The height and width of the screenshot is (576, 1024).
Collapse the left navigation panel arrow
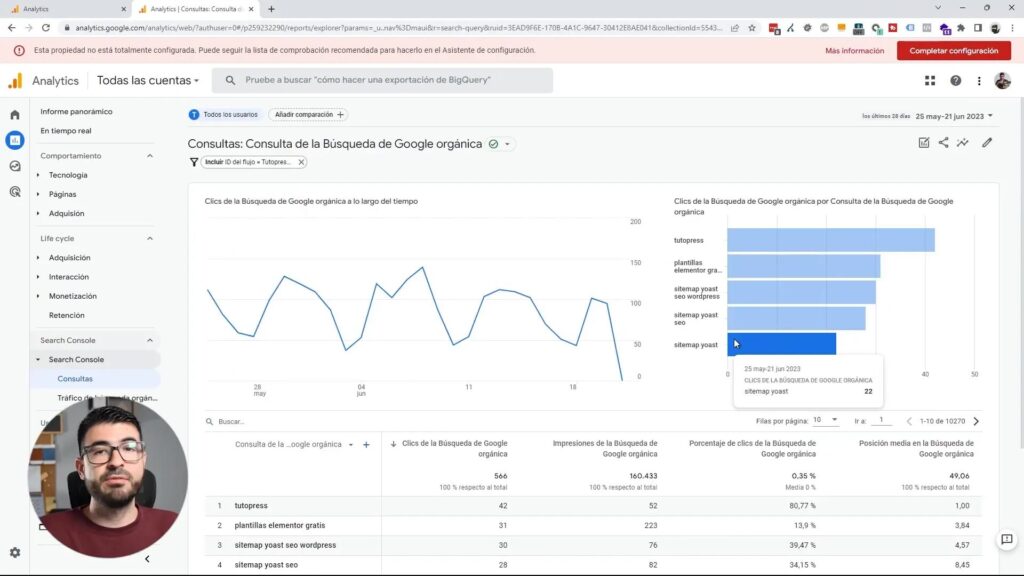147,559
